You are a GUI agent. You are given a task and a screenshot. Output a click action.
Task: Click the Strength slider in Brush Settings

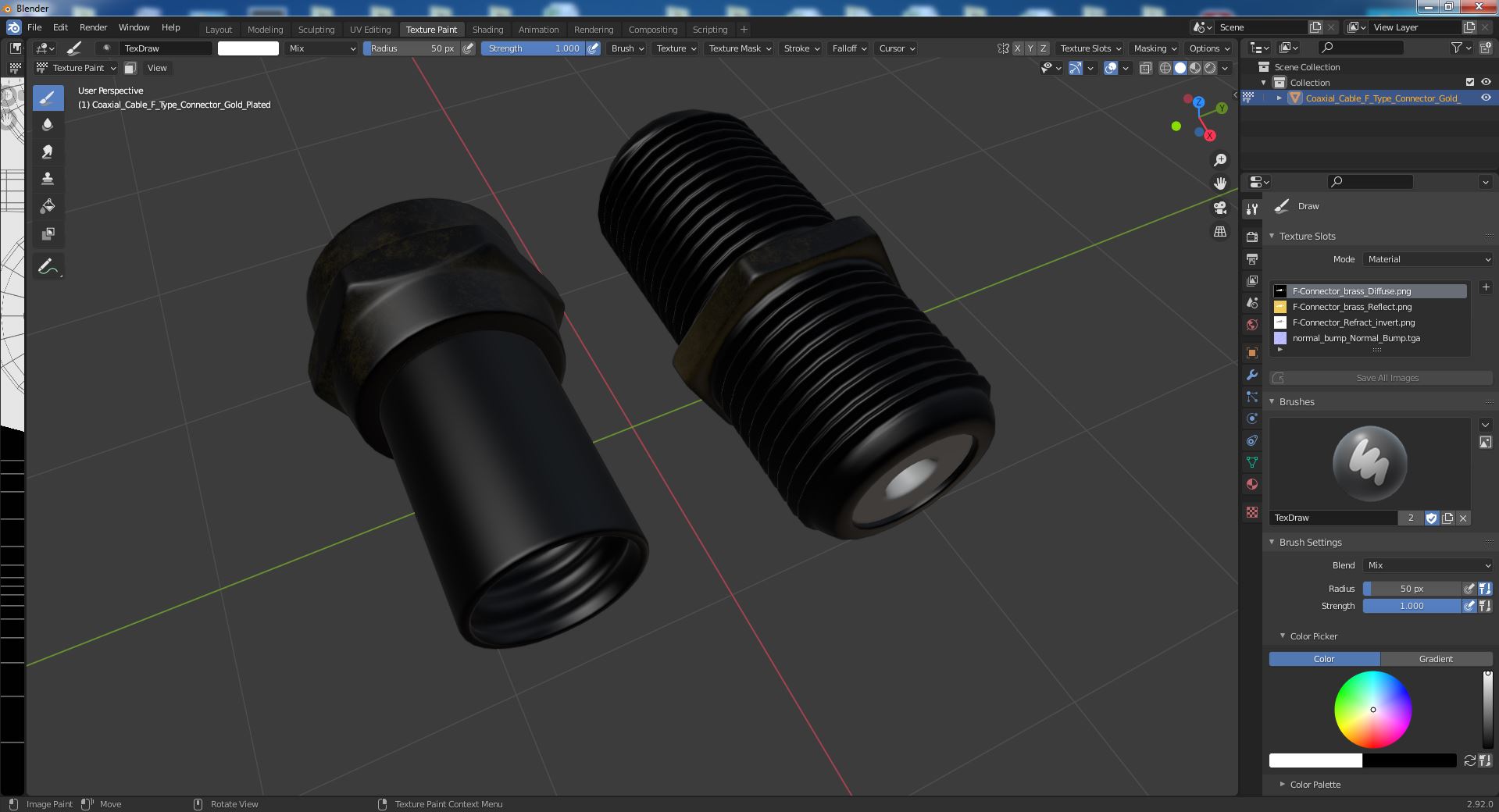tap(1412, 606)
